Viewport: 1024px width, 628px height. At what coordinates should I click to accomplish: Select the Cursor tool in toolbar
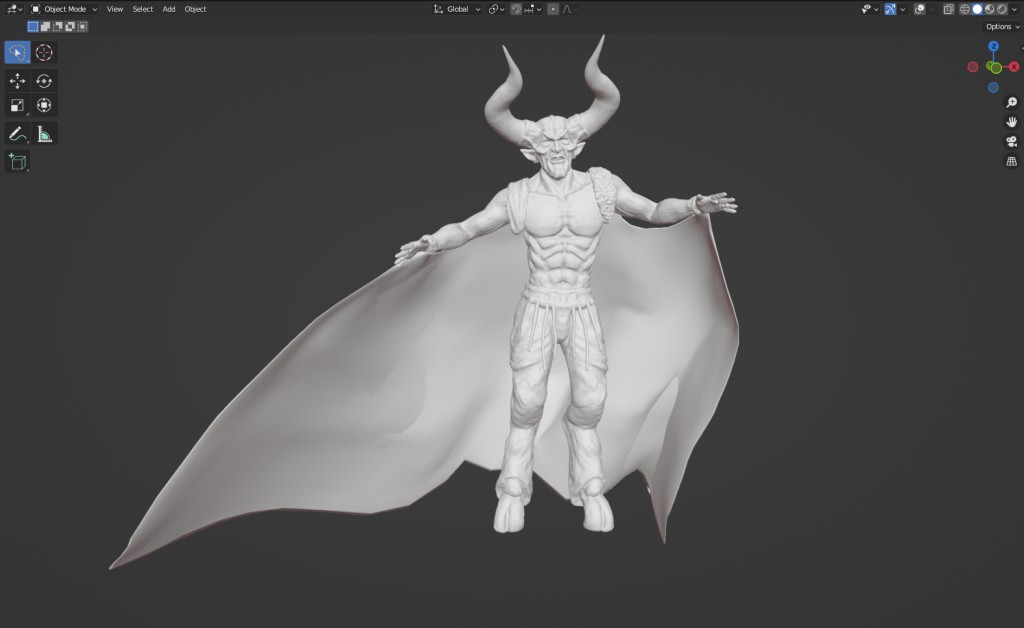pos(44,52)
